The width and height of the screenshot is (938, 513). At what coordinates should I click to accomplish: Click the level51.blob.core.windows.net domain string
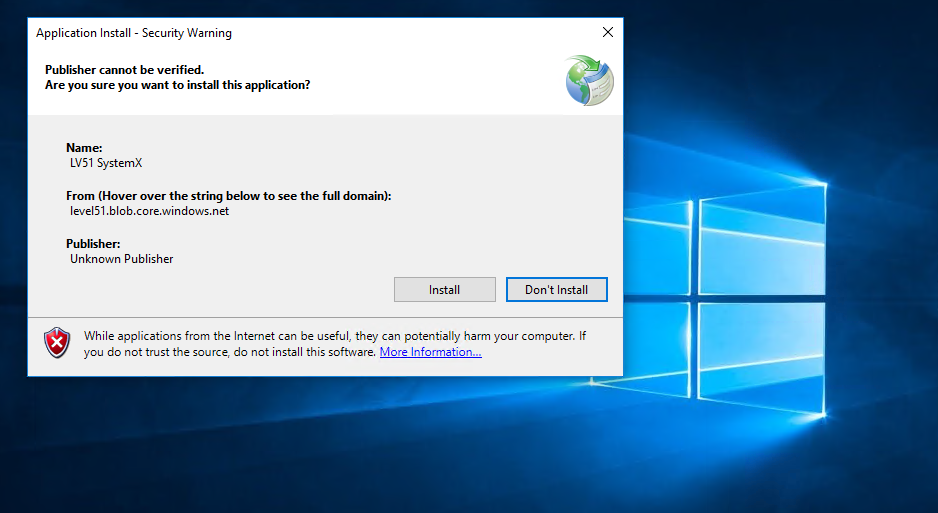click(x=149, y=211)
